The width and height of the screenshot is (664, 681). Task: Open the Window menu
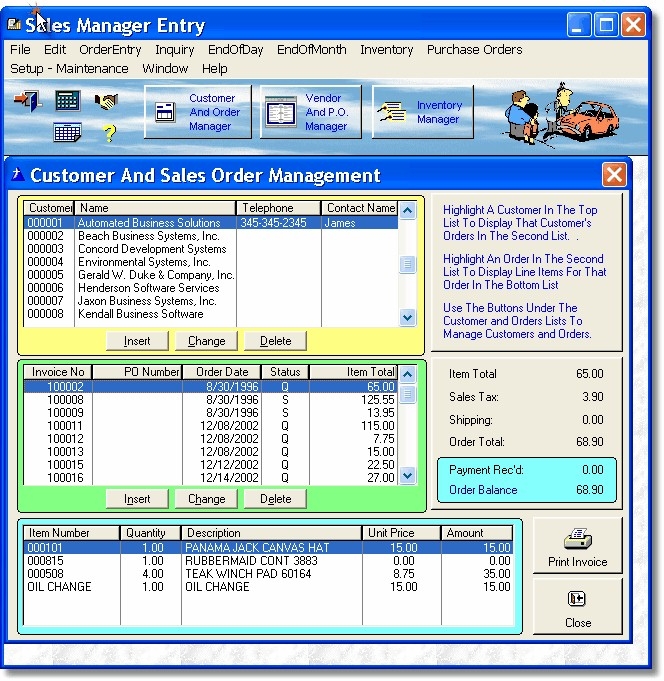coord(165,69)
